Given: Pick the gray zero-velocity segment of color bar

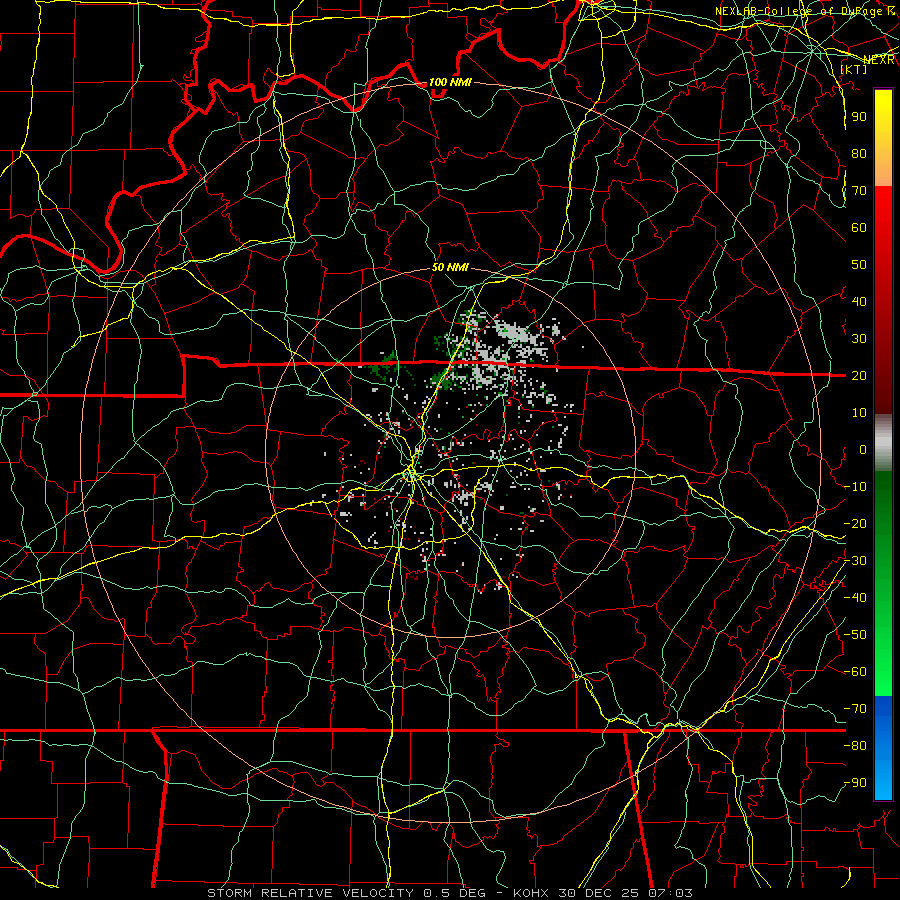Looking at the screenshot, I should [x=883, y=443].
